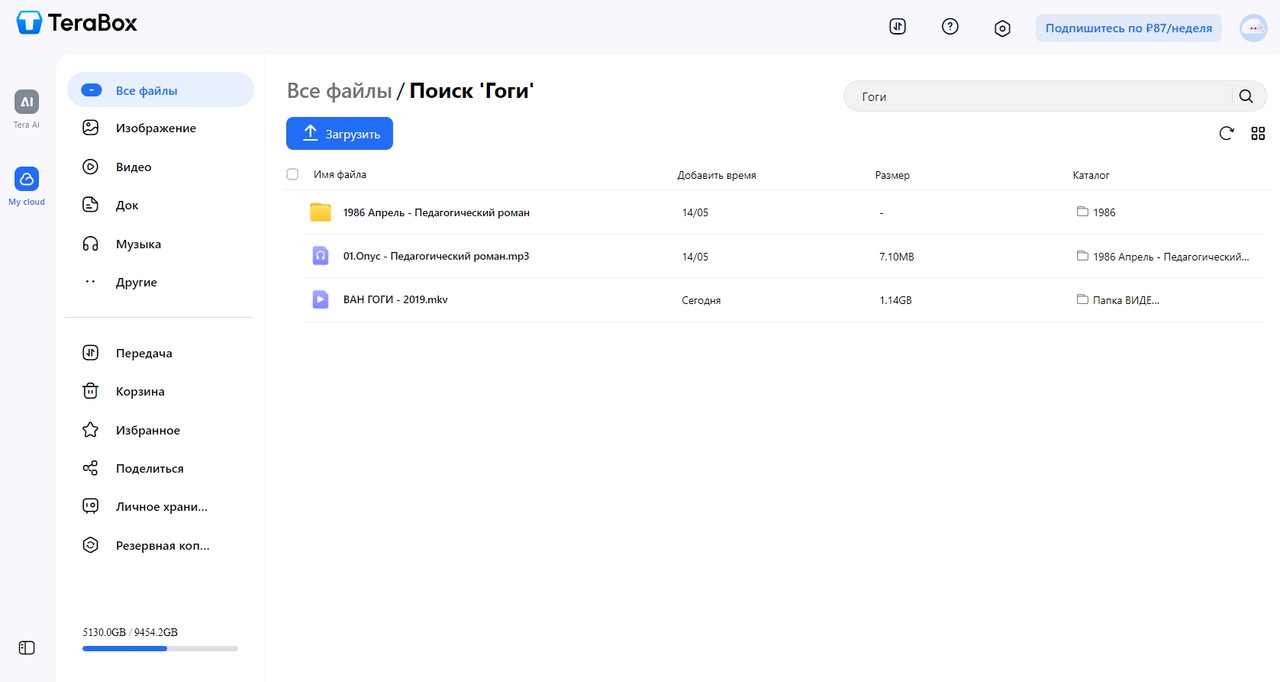The image size is (1280, 682).
Task: Click size value '1.14GB'
Action: (x=895, y=300)
